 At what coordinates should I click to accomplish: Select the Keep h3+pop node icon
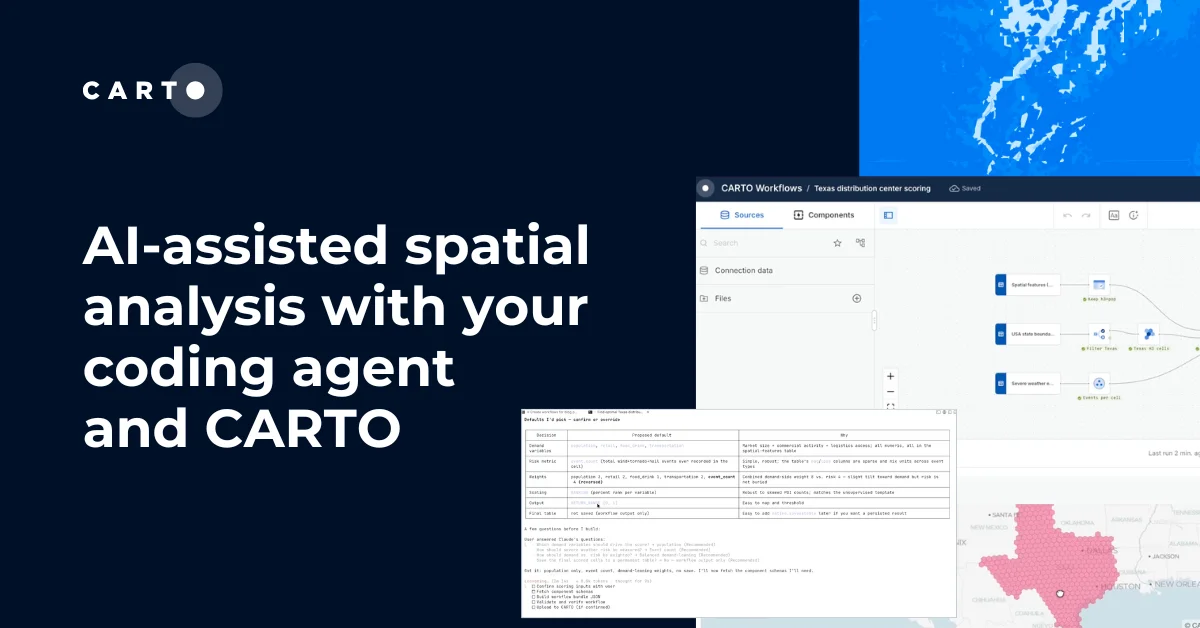[x=1100, y=285]
